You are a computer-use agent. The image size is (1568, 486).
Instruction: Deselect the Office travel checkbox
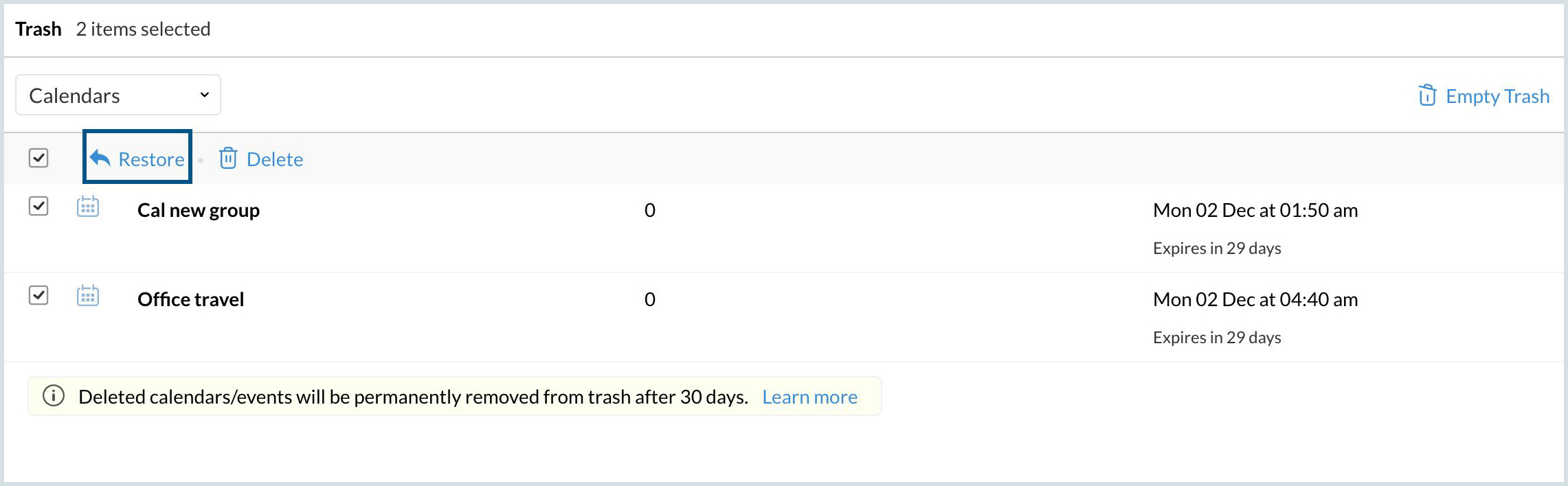(x=38, y=295)
